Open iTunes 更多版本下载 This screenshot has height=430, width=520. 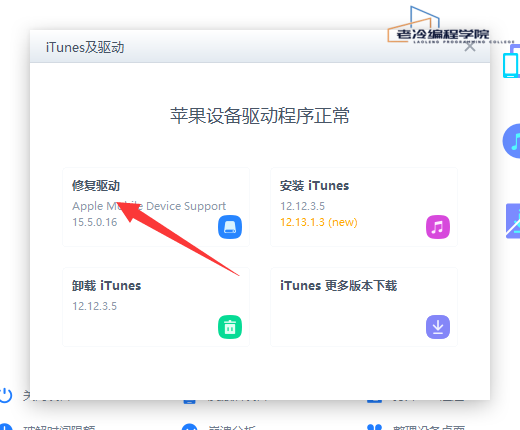[339, 286]
